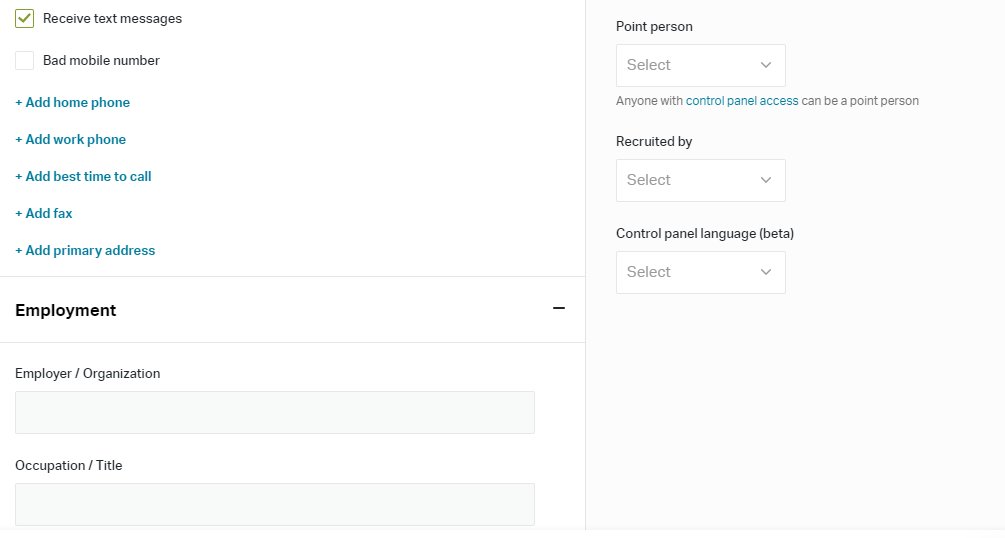Open Control panel language dropdown
The width and height of the screenshot is (1005, 538).
(701, 273)
